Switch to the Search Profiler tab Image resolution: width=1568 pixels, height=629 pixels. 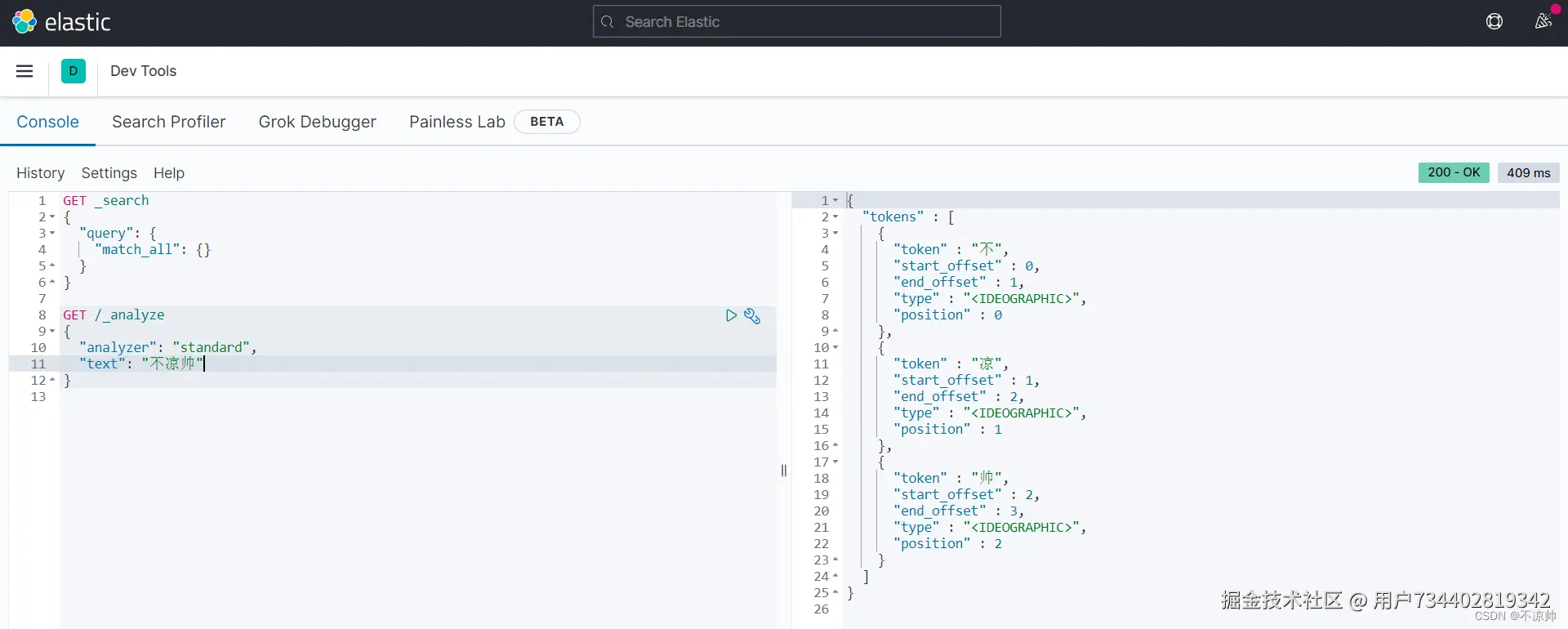click(x=168, y=122)
